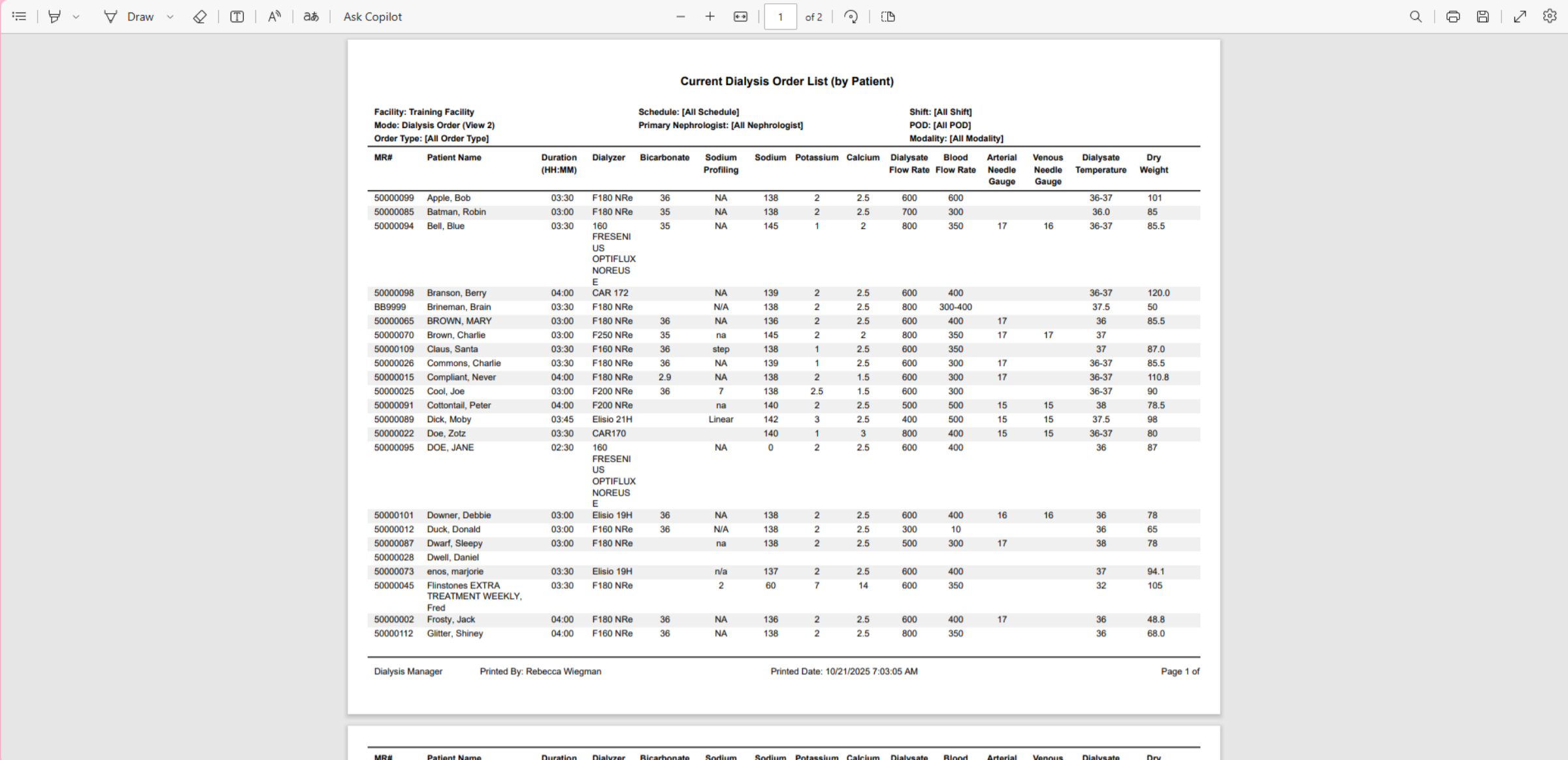
Task: Add a text box annotation
Action: point(237,16)
